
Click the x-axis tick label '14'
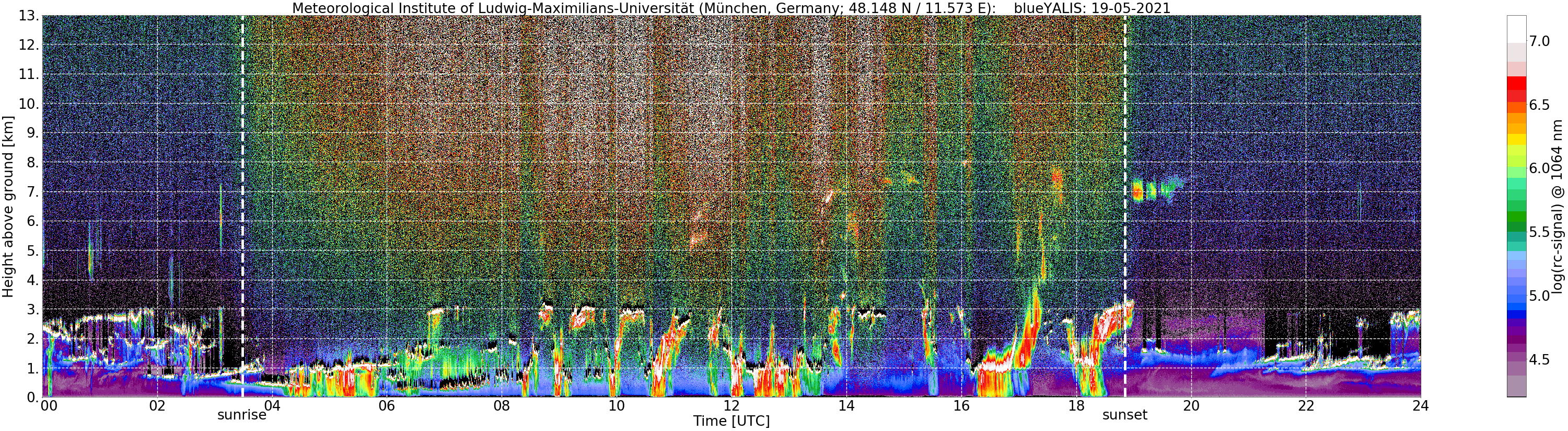(846, 405)
